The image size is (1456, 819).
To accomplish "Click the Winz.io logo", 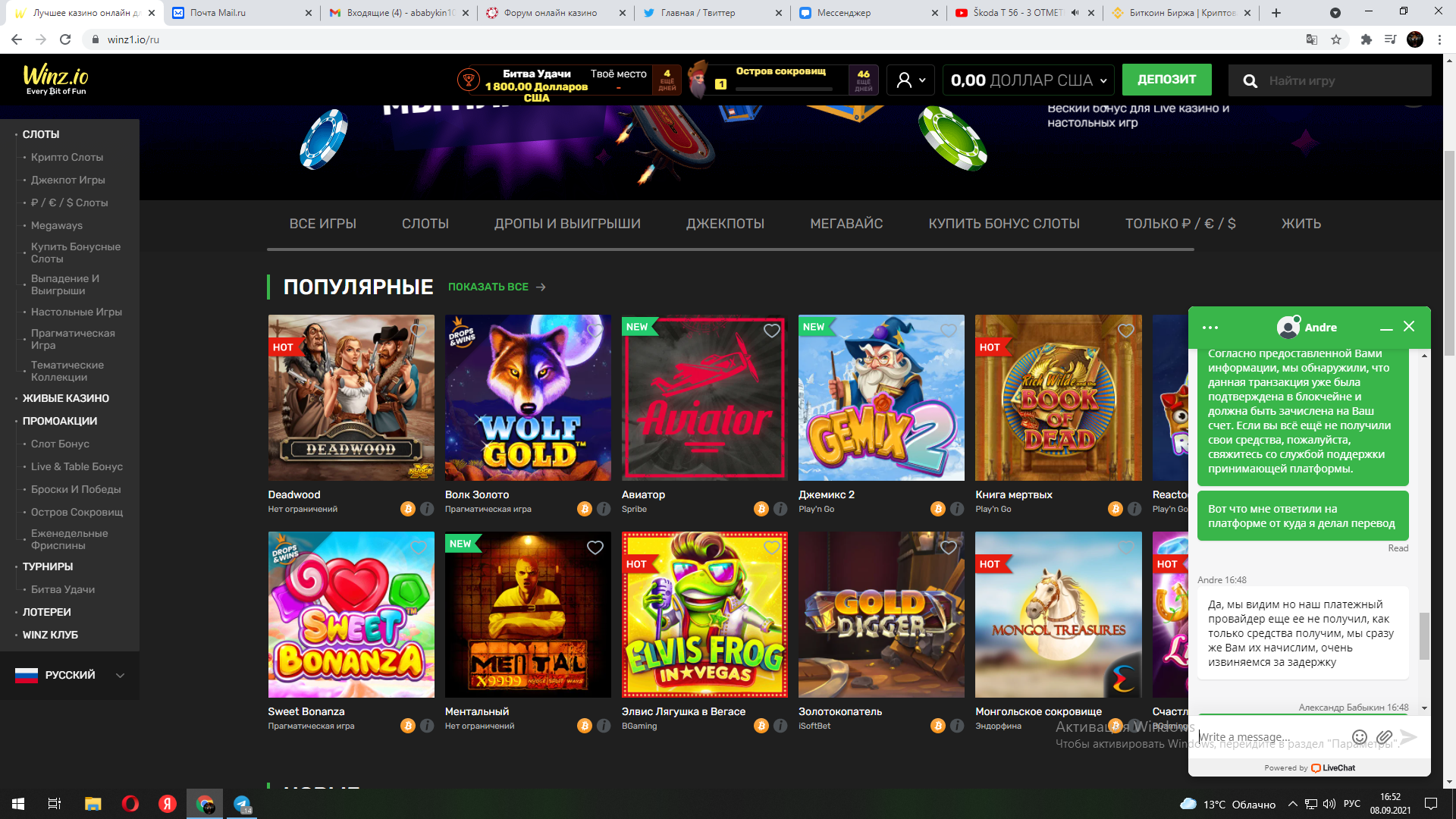I will click(55, 79).
